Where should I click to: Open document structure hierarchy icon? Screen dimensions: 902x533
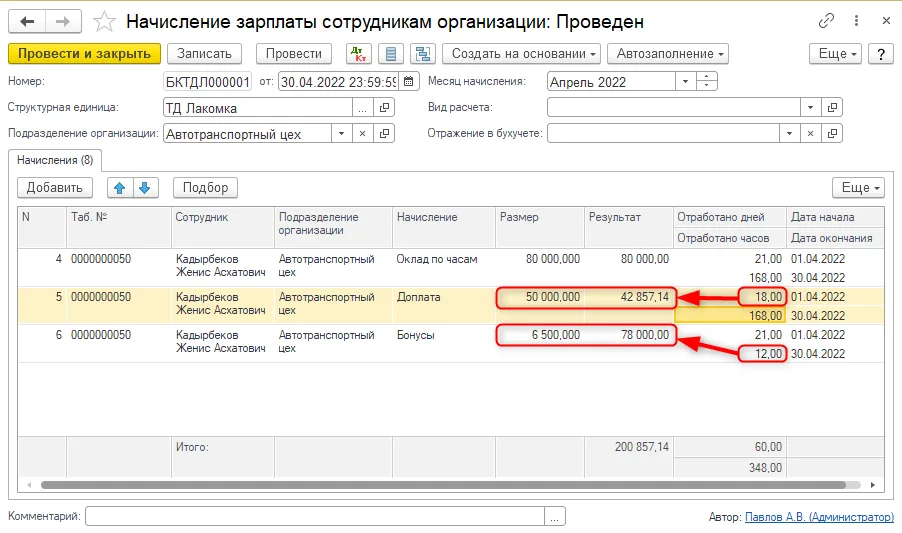pyautogui.click(x=423, y=53)
